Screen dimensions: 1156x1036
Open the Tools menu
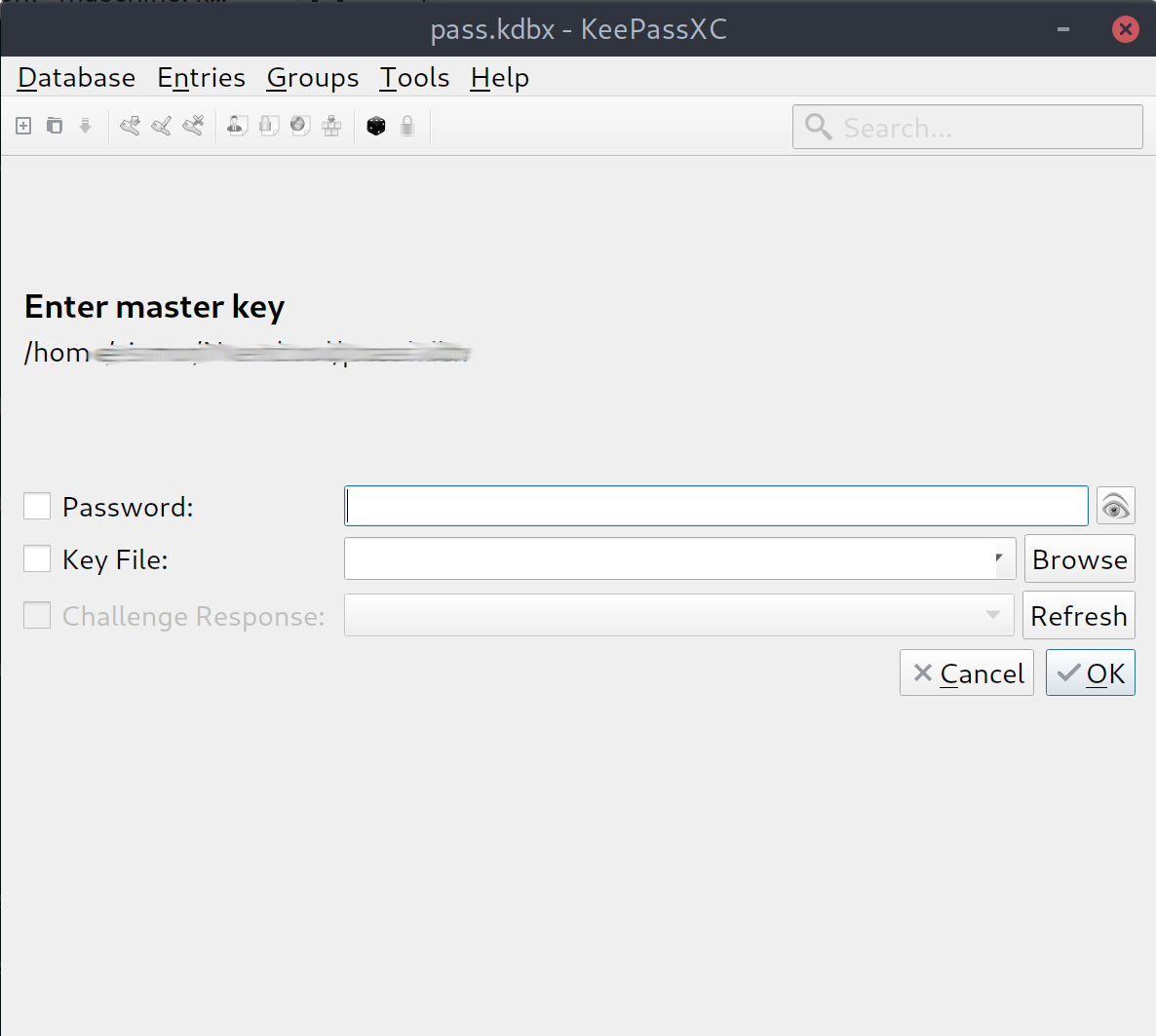(x=414, y=77)
